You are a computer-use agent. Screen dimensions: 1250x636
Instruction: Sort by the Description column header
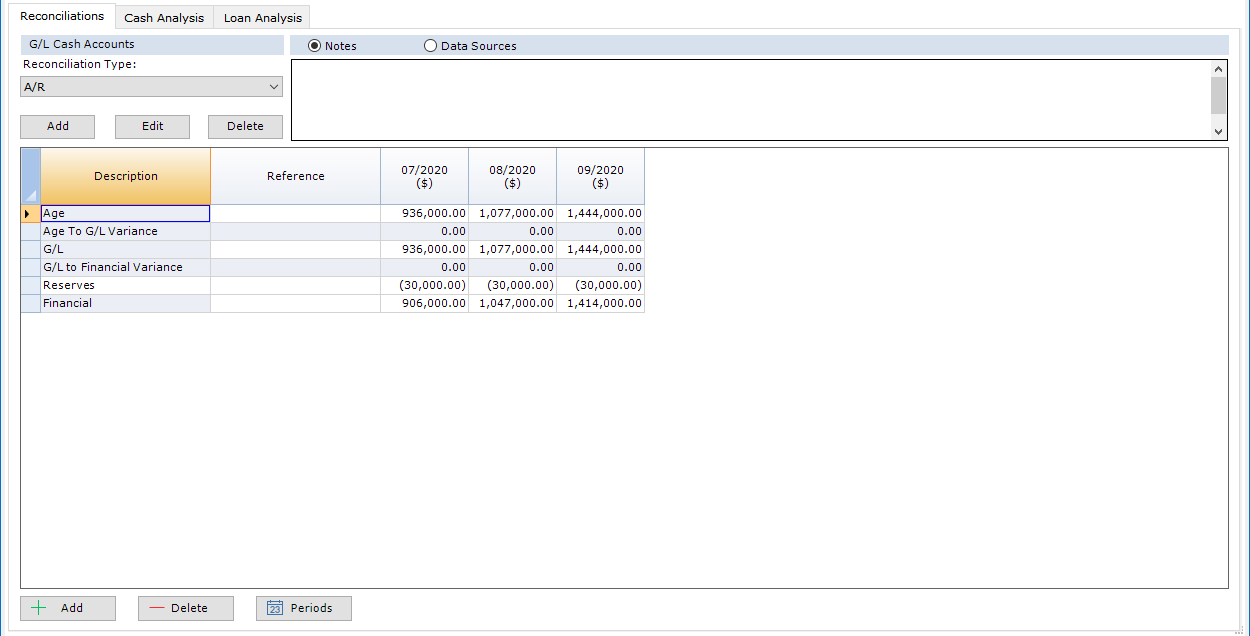point(126,176)
